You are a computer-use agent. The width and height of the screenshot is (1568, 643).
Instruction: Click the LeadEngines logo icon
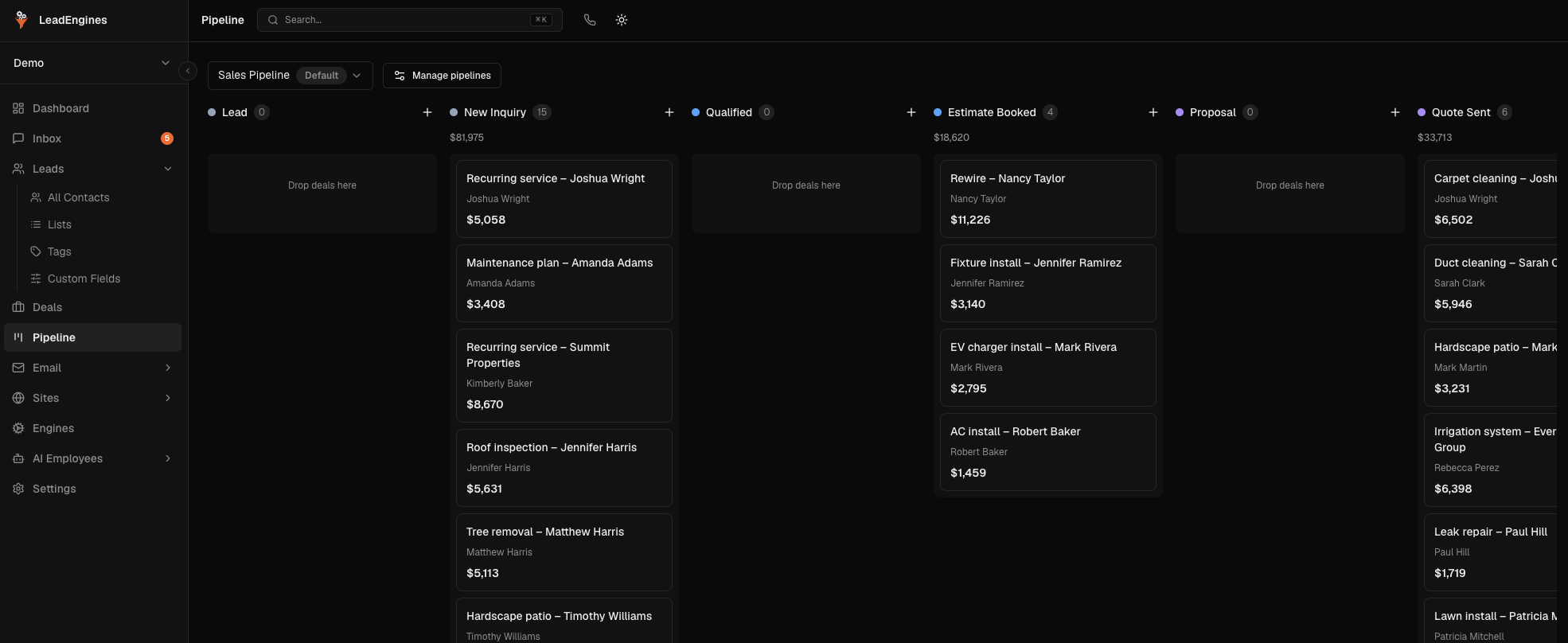[21, 20]
